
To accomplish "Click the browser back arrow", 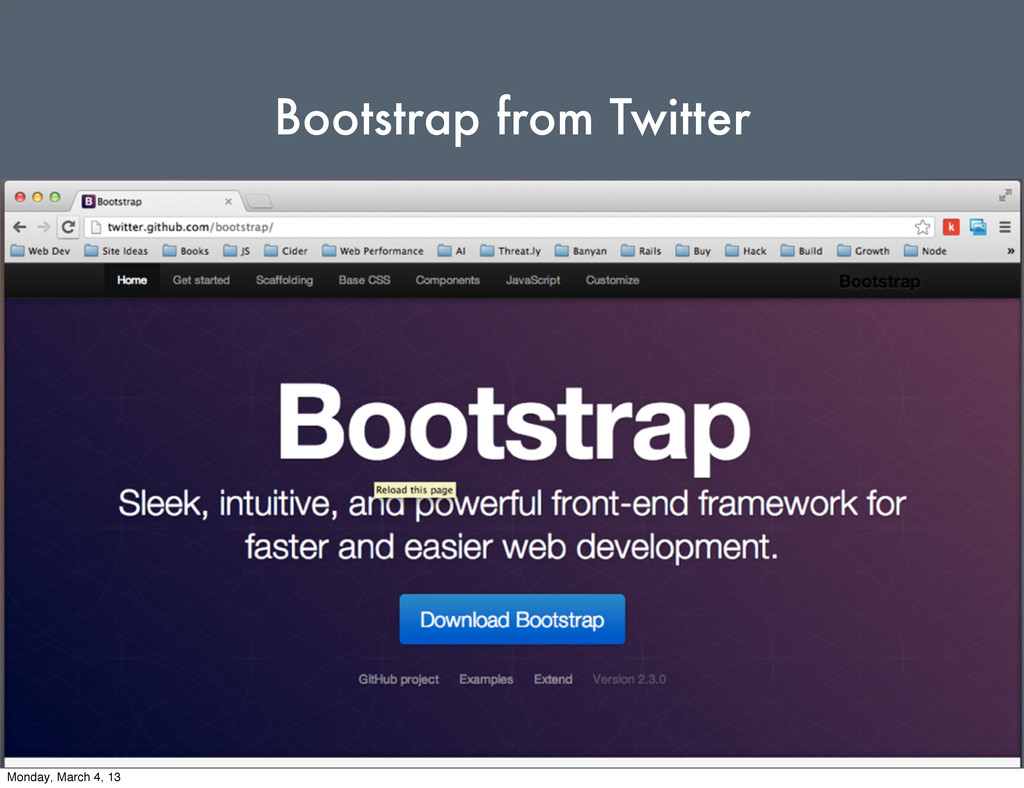I will click(x=20, y=227).
